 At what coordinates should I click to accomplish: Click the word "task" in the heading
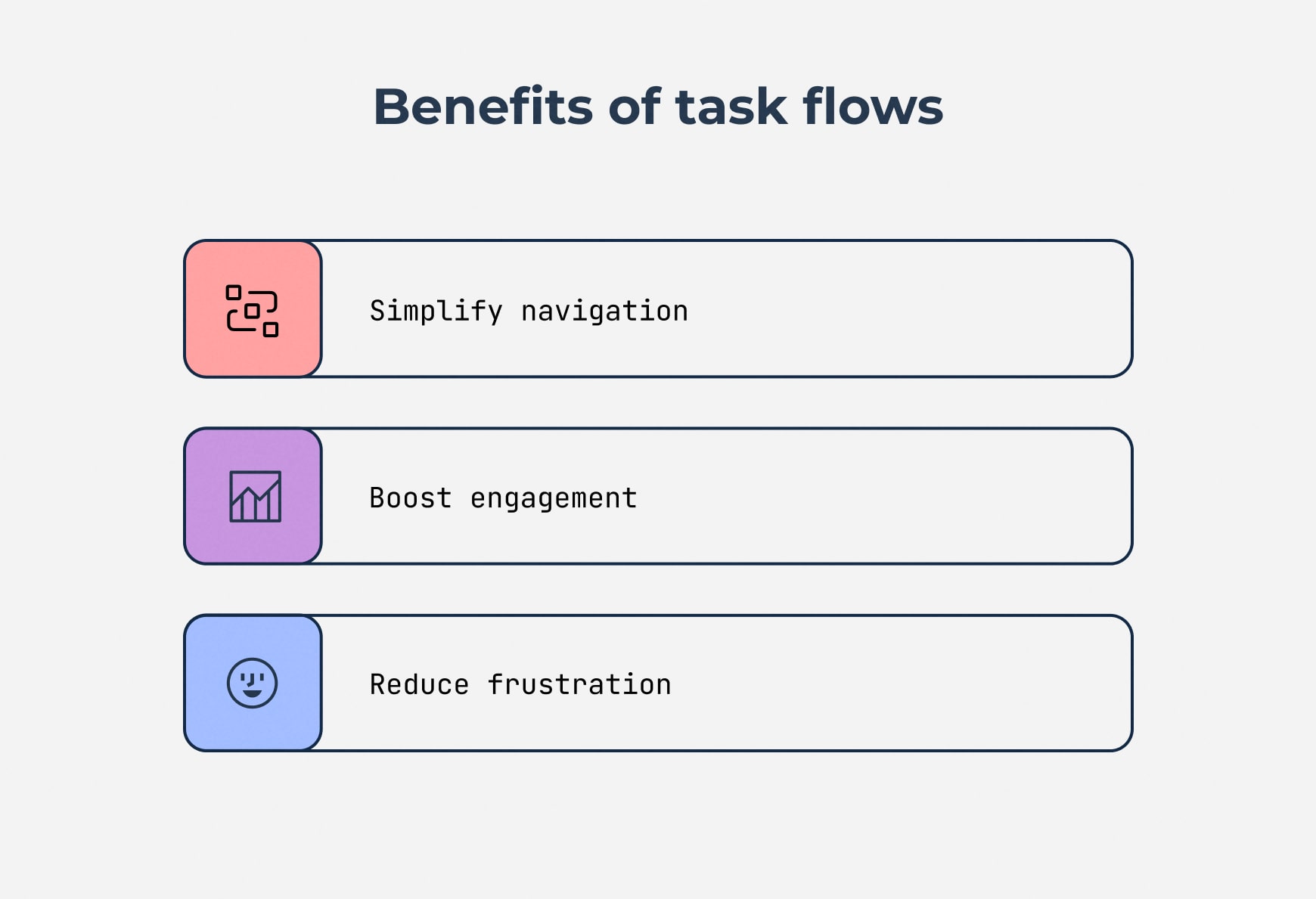coord(731,107)
